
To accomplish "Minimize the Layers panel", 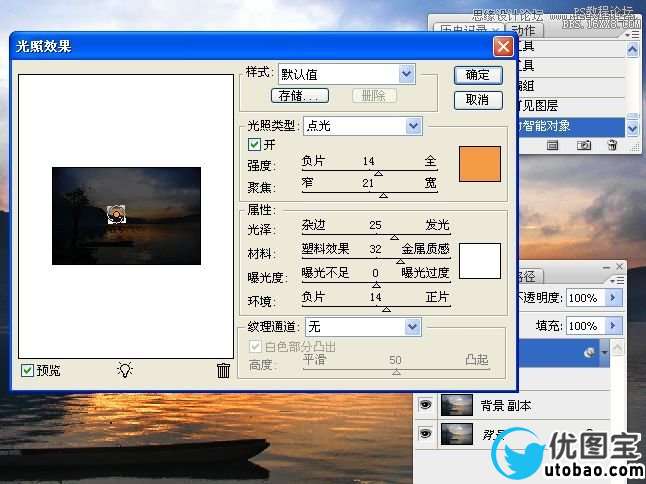I will [606, 267].
